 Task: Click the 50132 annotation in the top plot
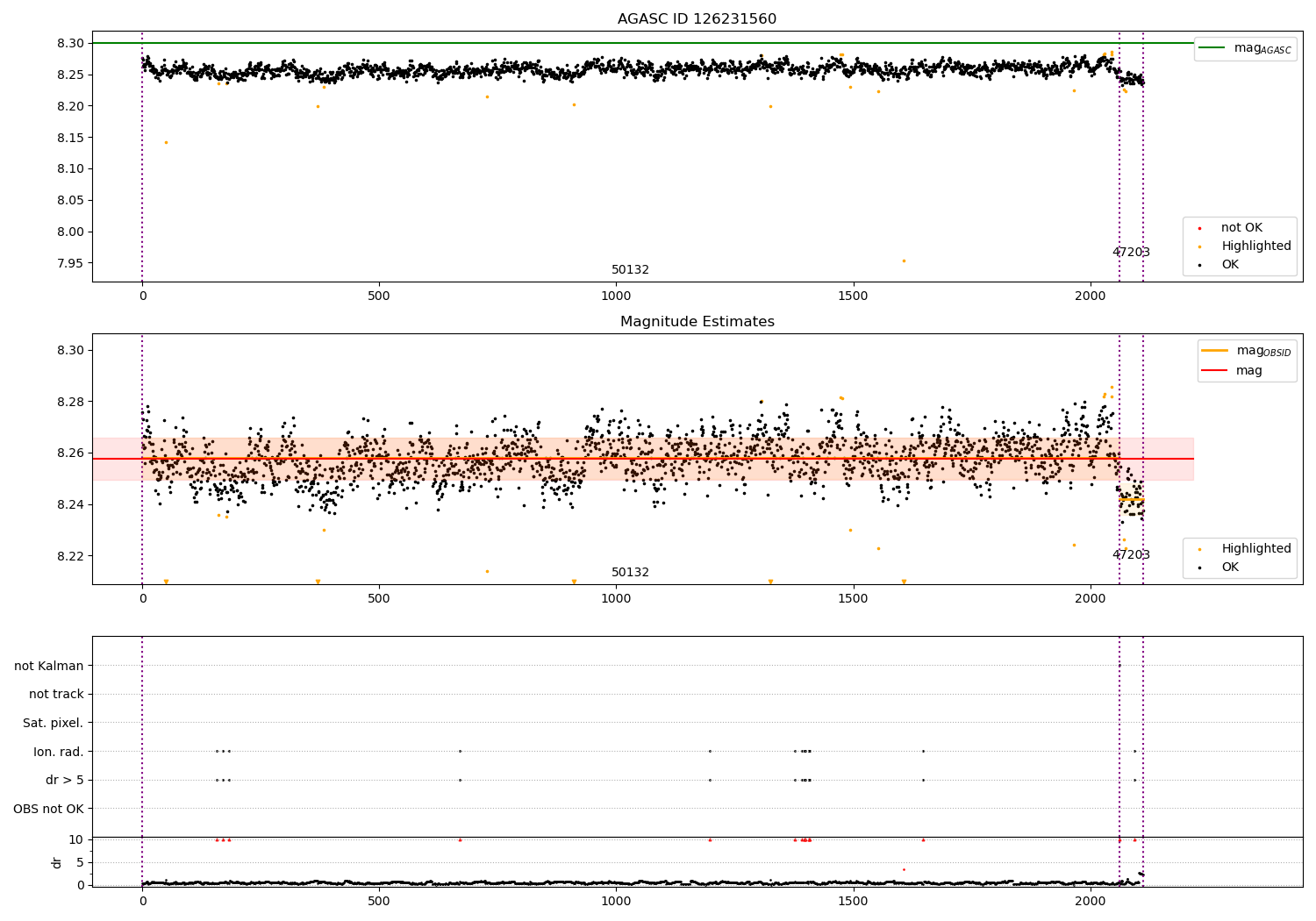point(630,270)
